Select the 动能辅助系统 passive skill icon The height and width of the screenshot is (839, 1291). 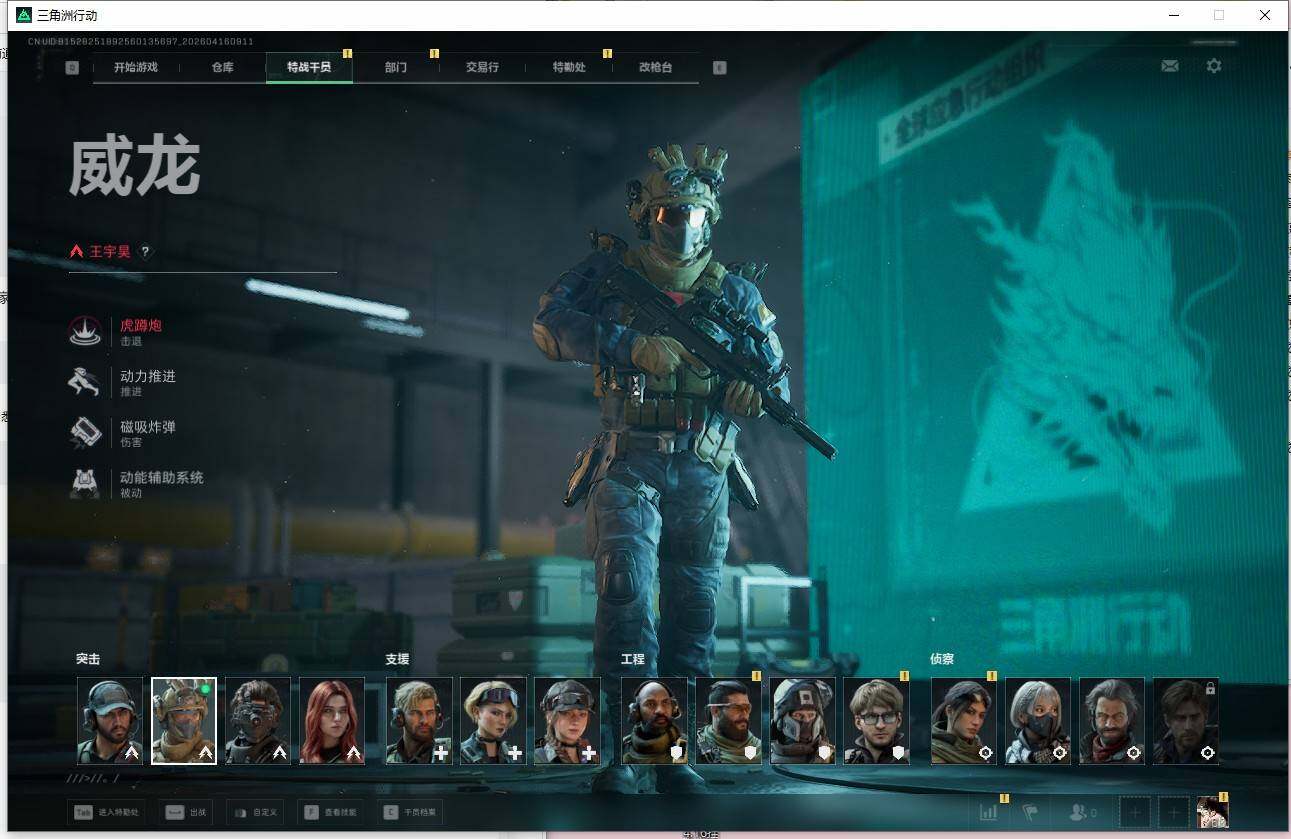[85, 484]
